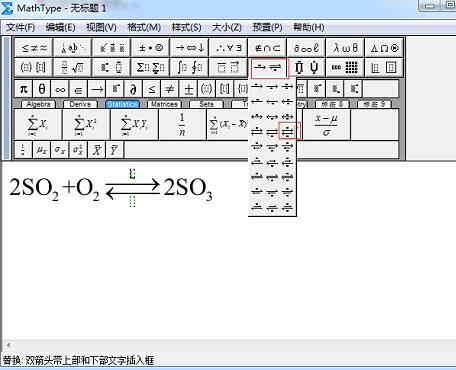The height and width of the screenshot is (370, 456).
Task: Open the 编辑(E) menu
Action: [60, 27]
